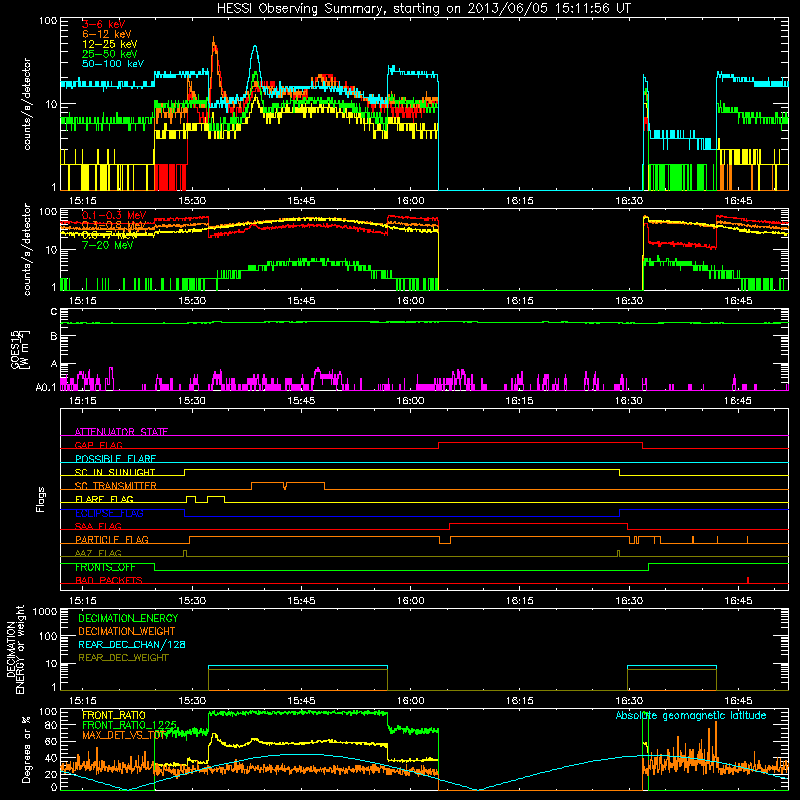Click the SC_TRANSMITTER flag label
This screenshot has height=800, width=800.
click(x=116, y=486)
